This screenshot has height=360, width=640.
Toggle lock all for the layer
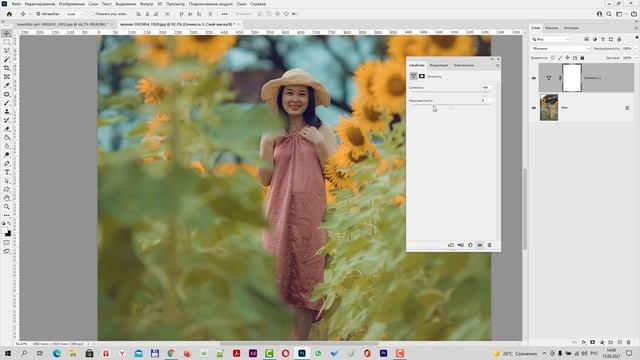[582, 58]
